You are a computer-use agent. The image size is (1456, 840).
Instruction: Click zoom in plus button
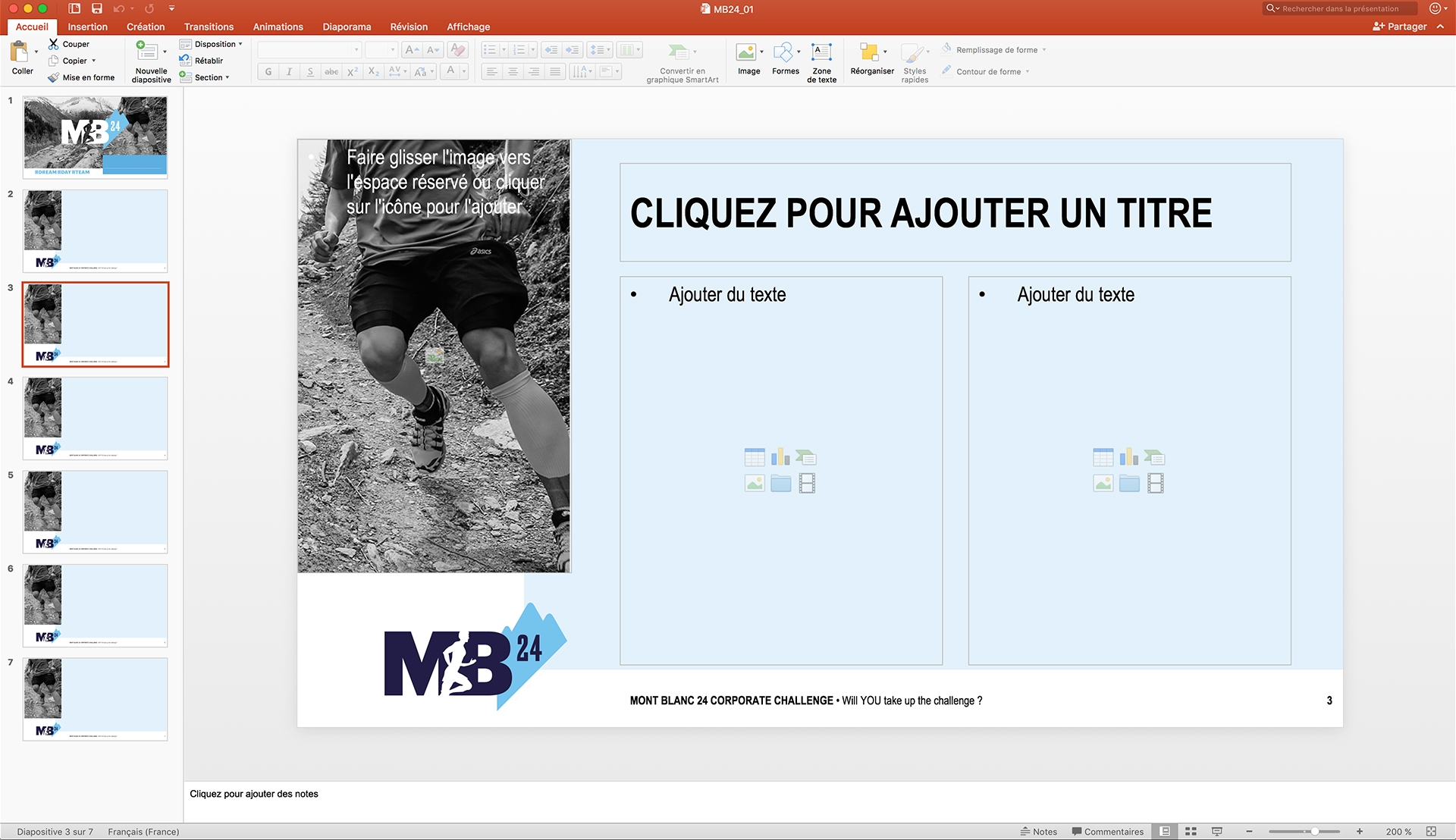coord(1360,832)
